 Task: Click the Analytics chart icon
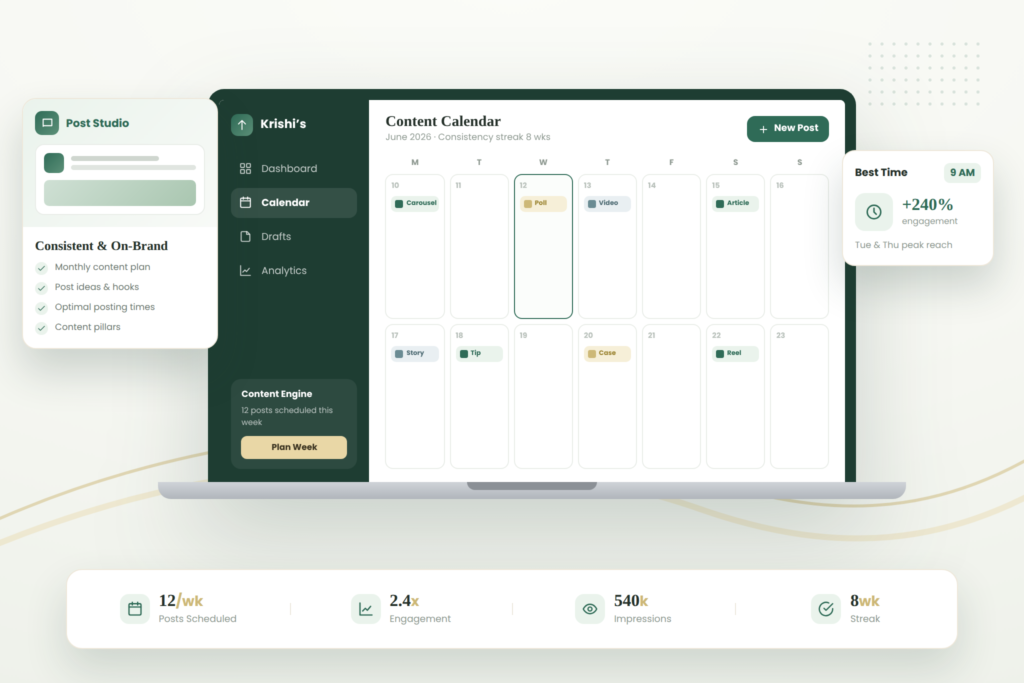point(246,270)
